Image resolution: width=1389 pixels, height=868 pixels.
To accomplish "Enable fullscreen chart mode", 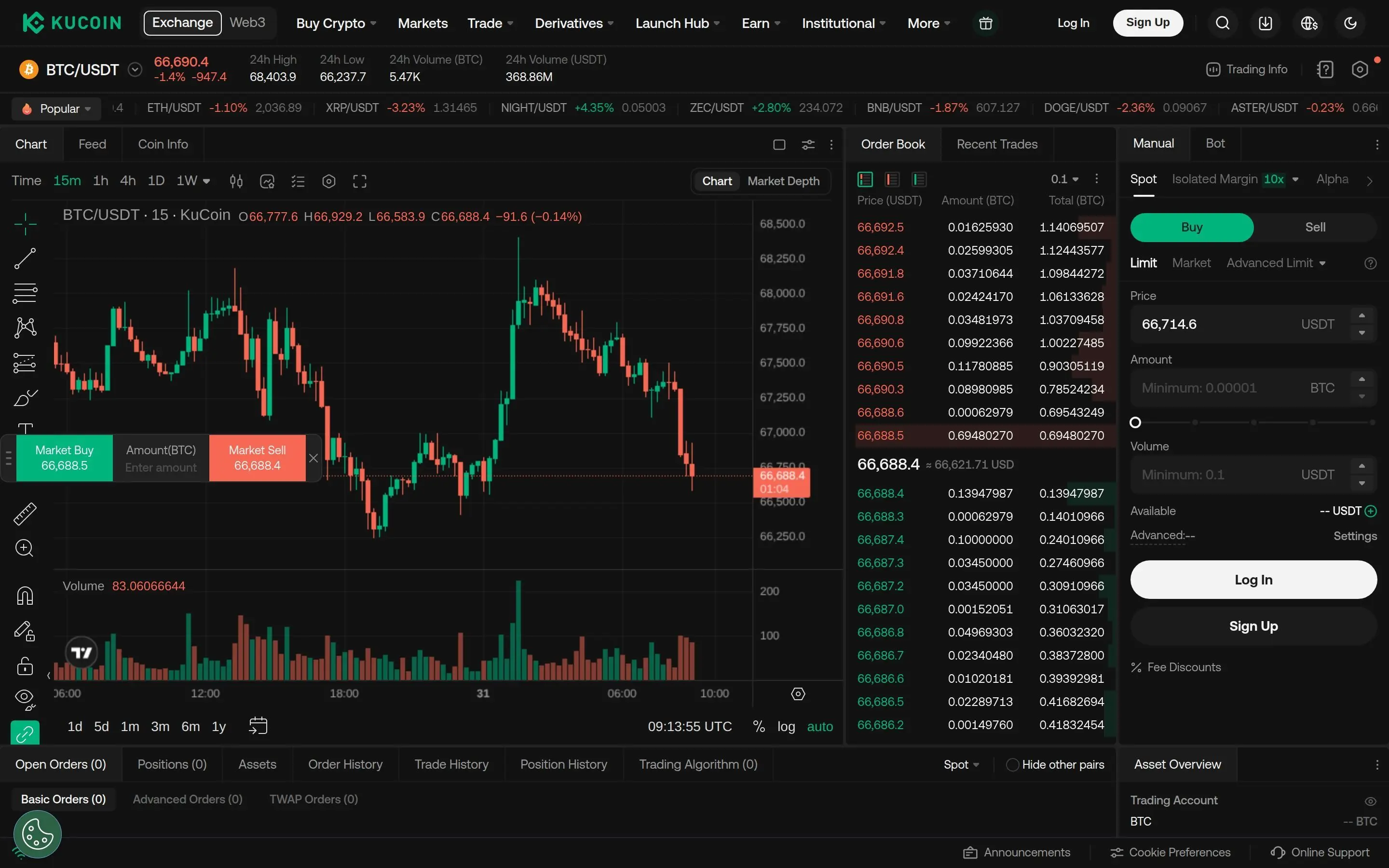I will (360, 181).
